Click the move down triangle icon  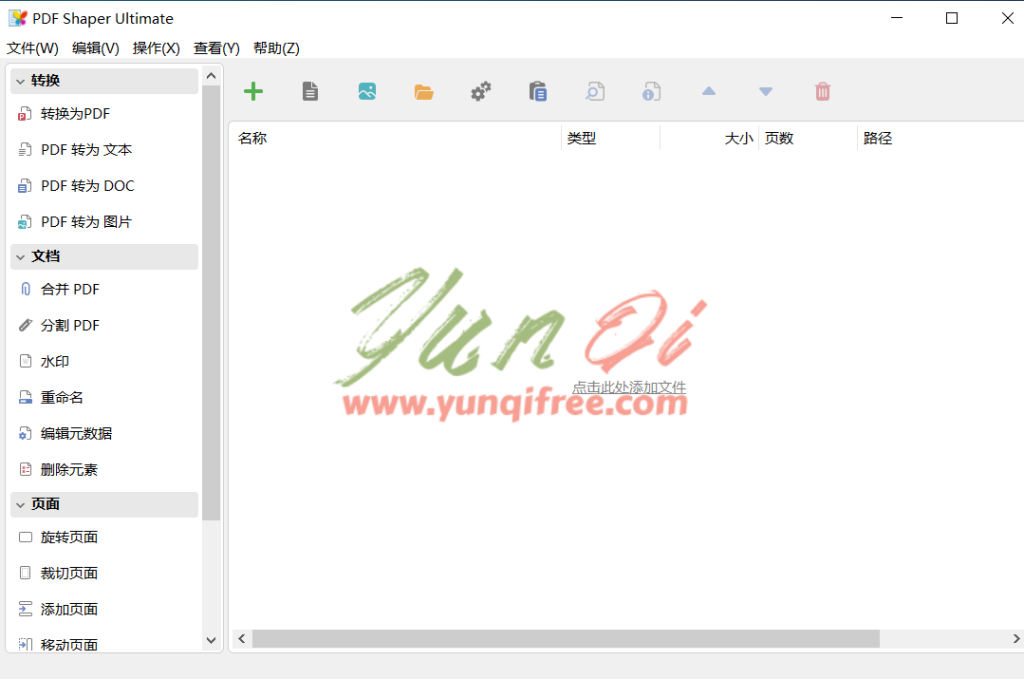[x=765, y=91]
